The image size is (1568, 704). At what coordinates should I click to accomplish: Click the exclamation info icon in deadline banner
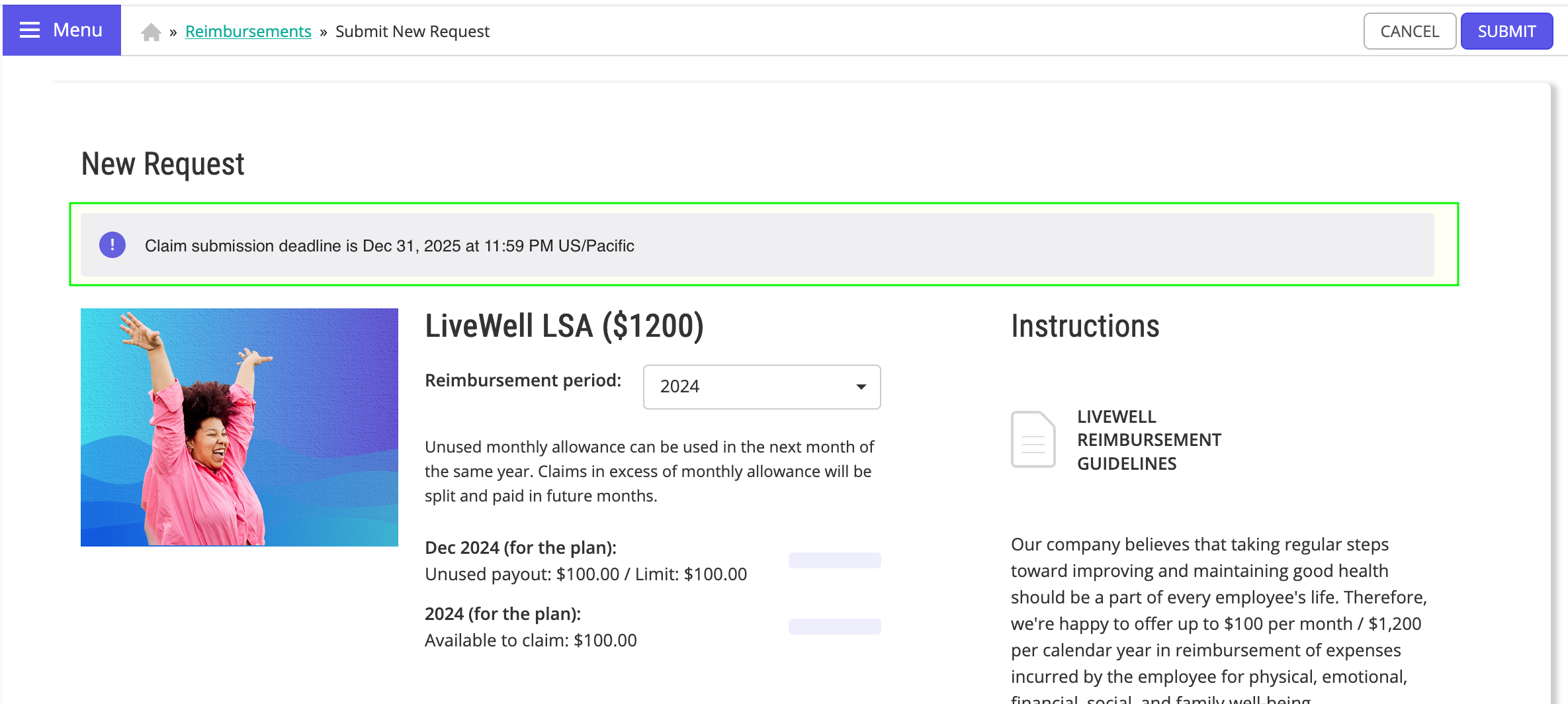coord(112,245)
